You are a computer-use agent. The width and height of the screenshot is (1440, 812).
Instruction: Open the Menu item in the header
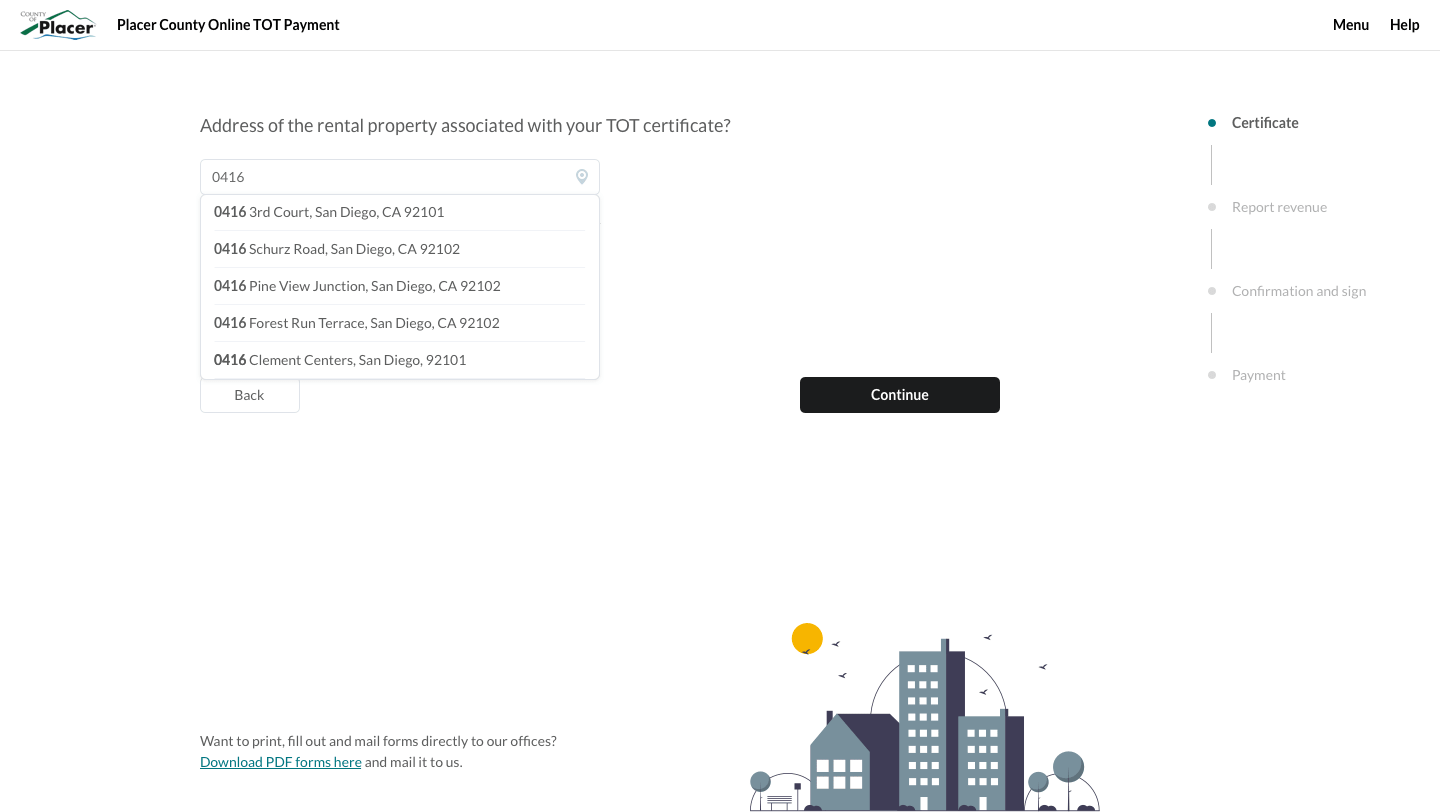[1351, 24]
